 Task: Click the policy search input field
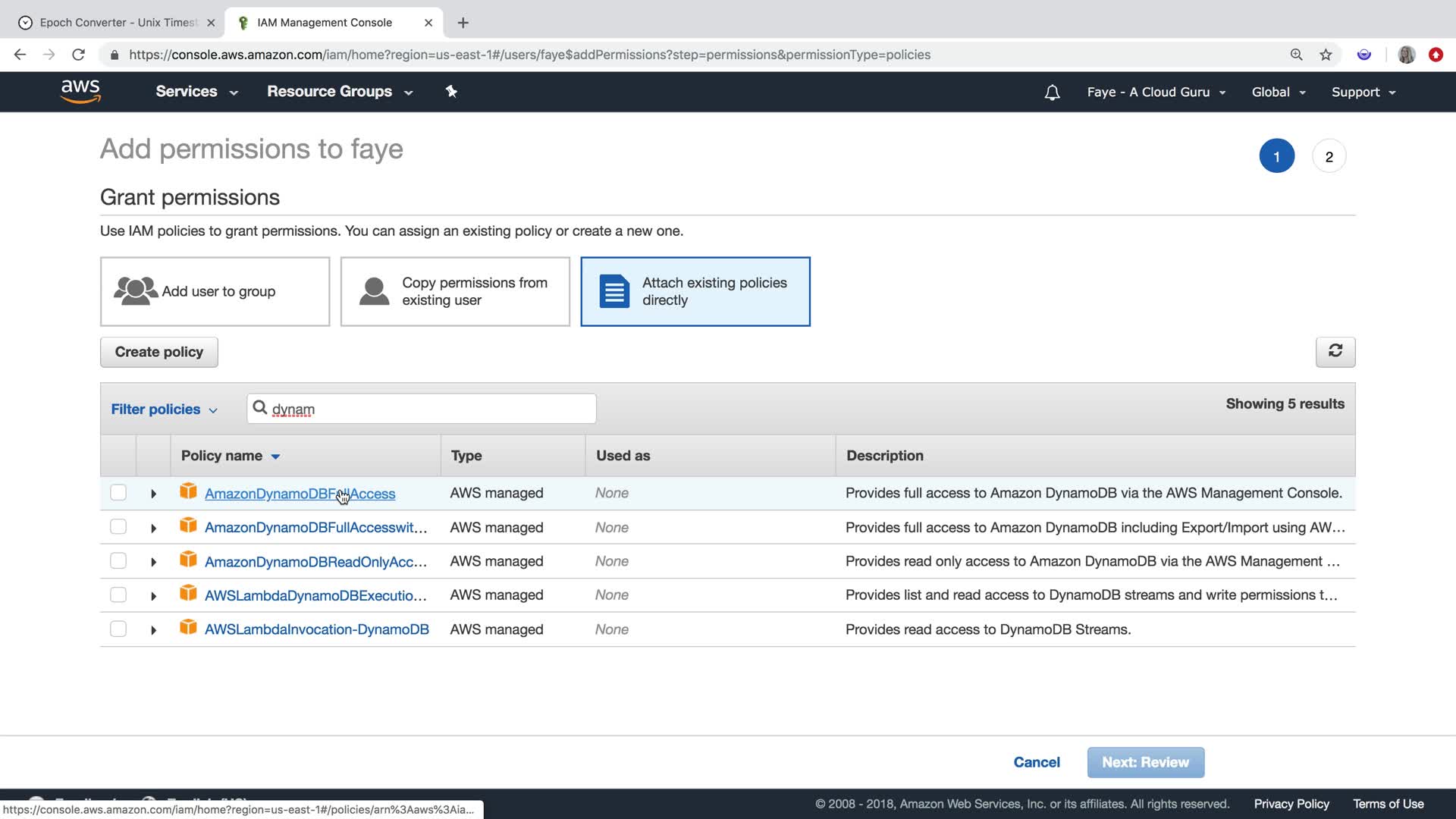(x=432, y=409)
